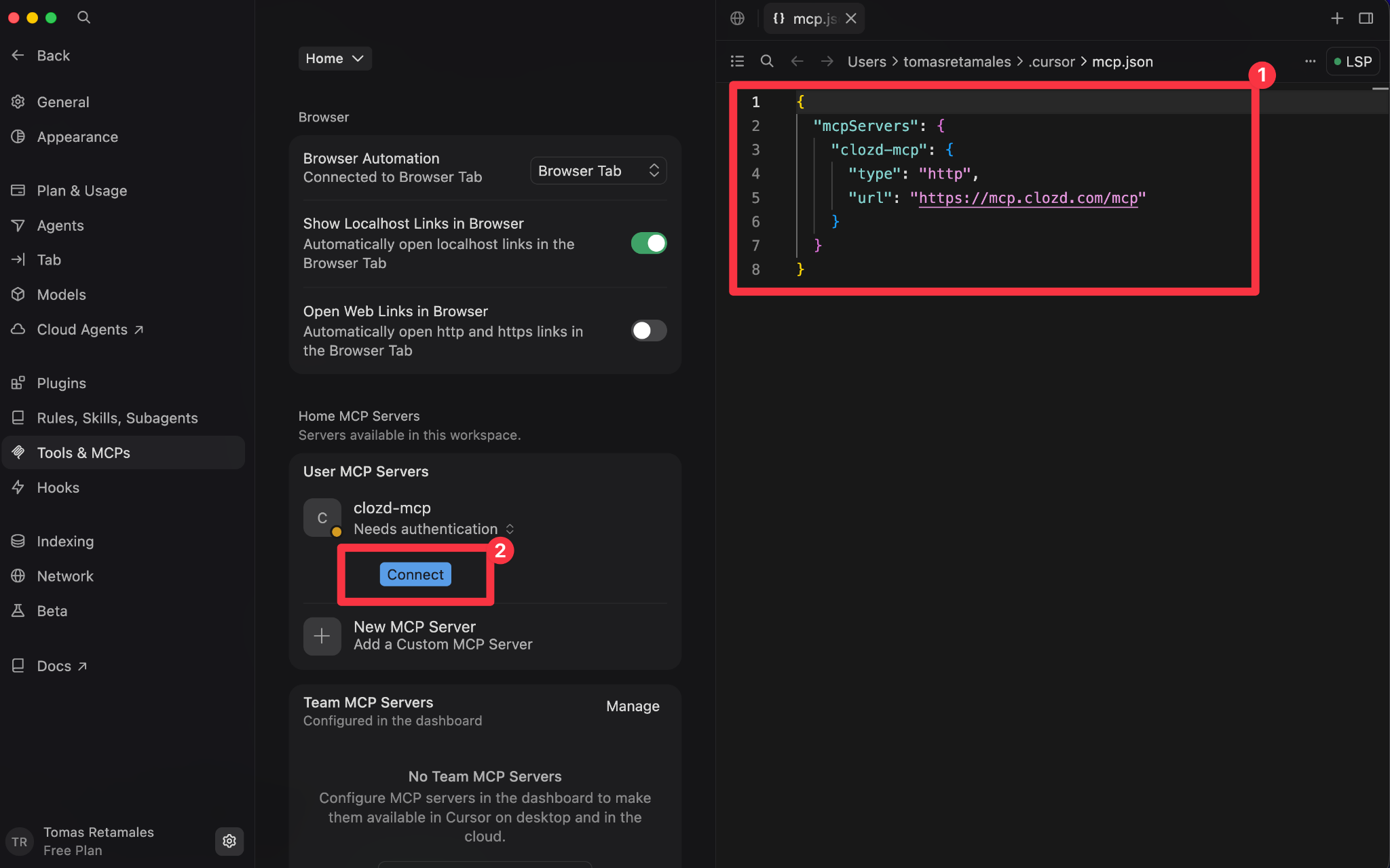This screenshot has height=868, width=1390.
Task: Open the Home workspace dropdown
Action: click(x=335, y=58)
